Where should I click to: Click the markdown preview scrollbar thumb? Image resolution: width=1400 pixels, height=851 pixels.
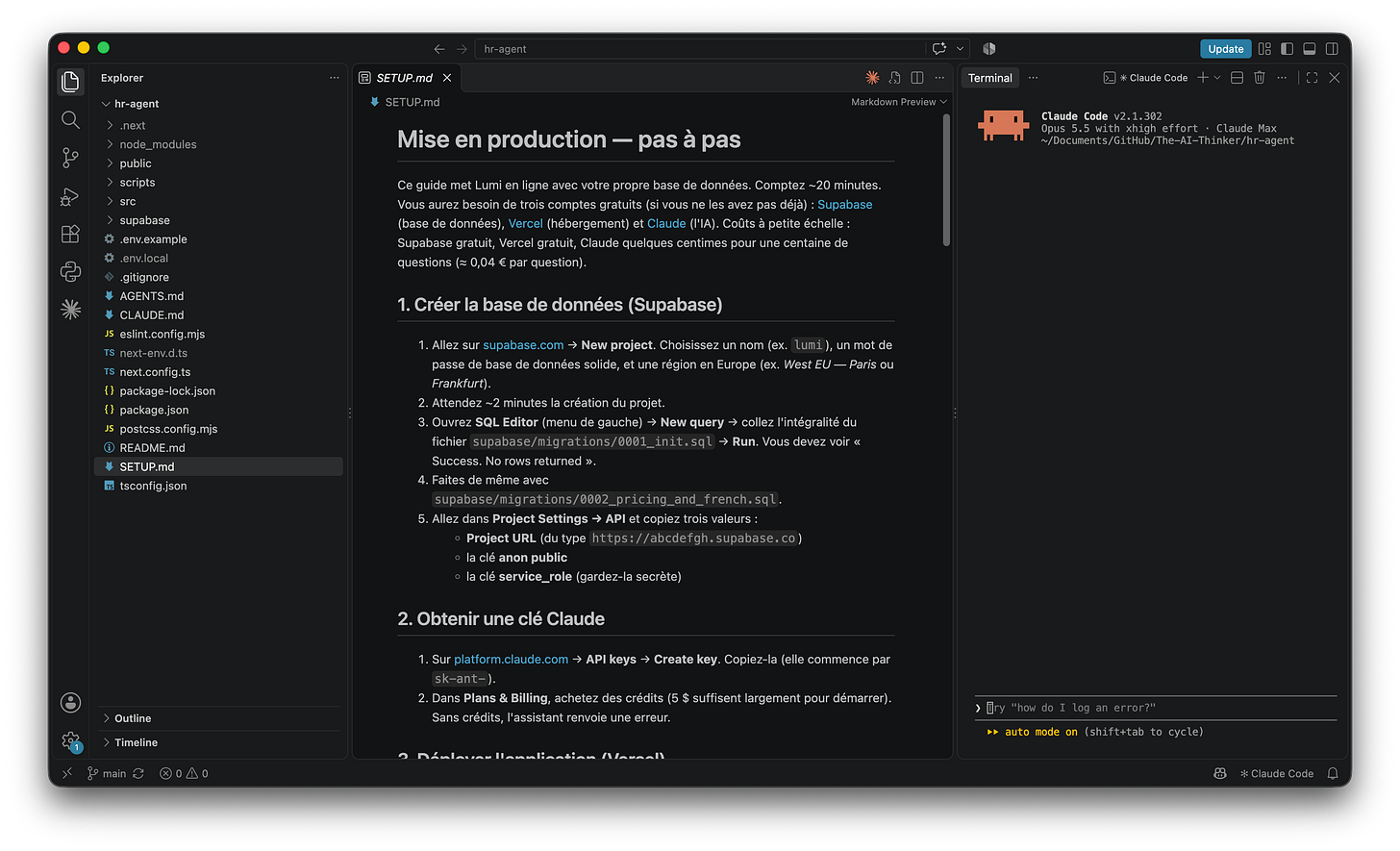click(946, 181)
